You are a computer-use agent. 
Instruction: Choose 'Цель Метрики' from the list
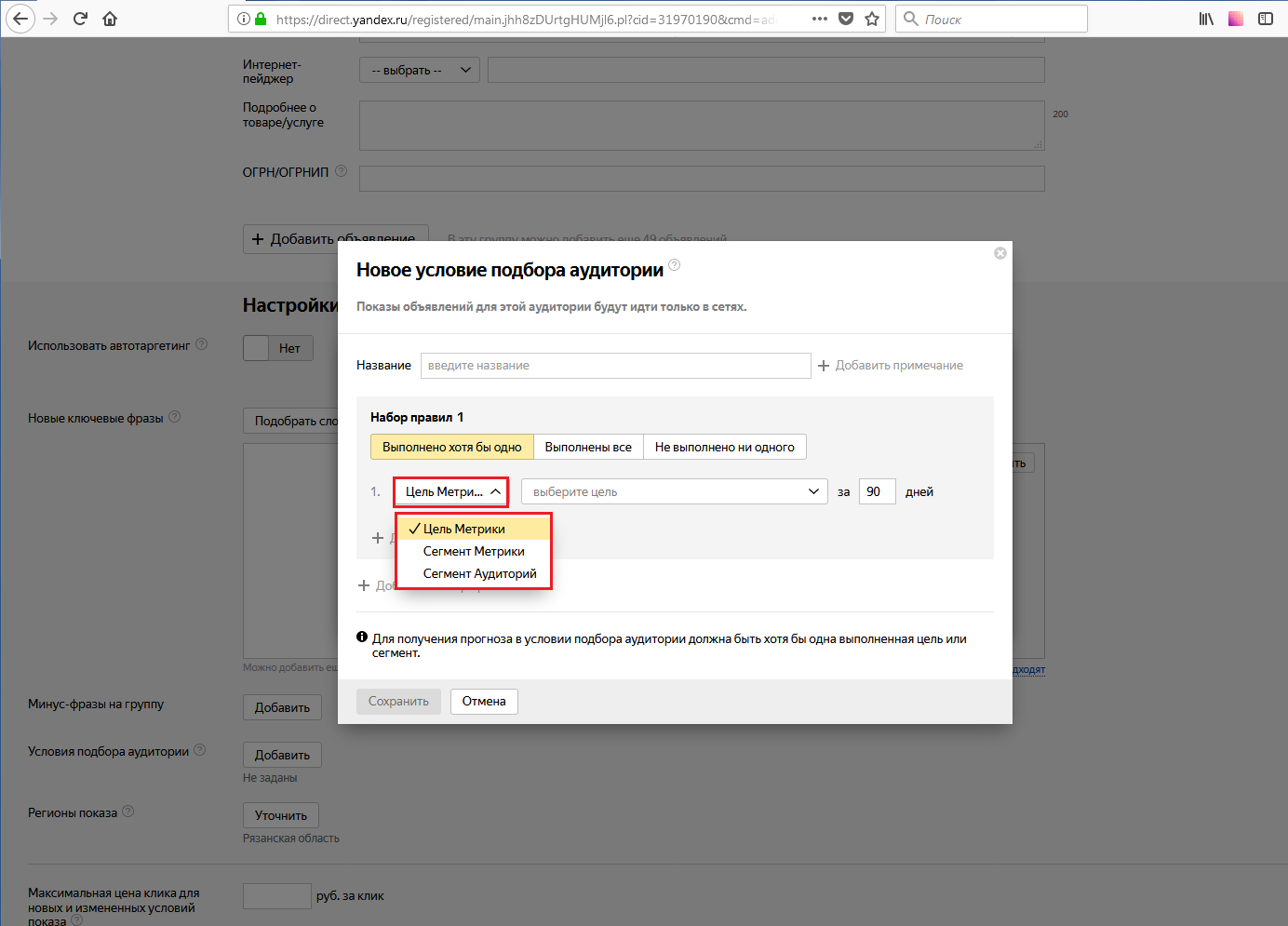[x=474, y=529]
